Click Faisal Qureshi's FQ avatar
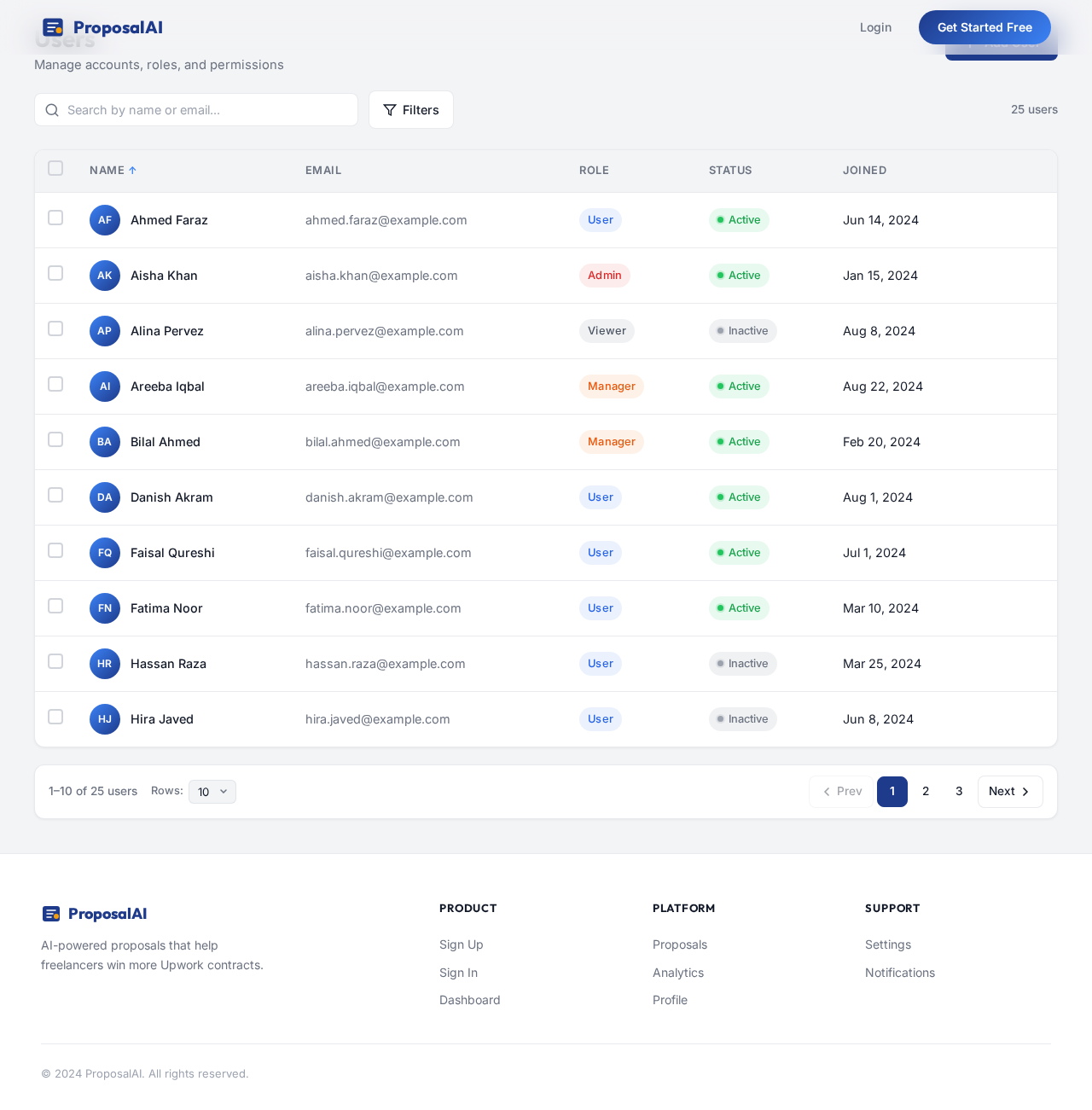This screenshot has width=1092, height=1110. coord(105,553)
